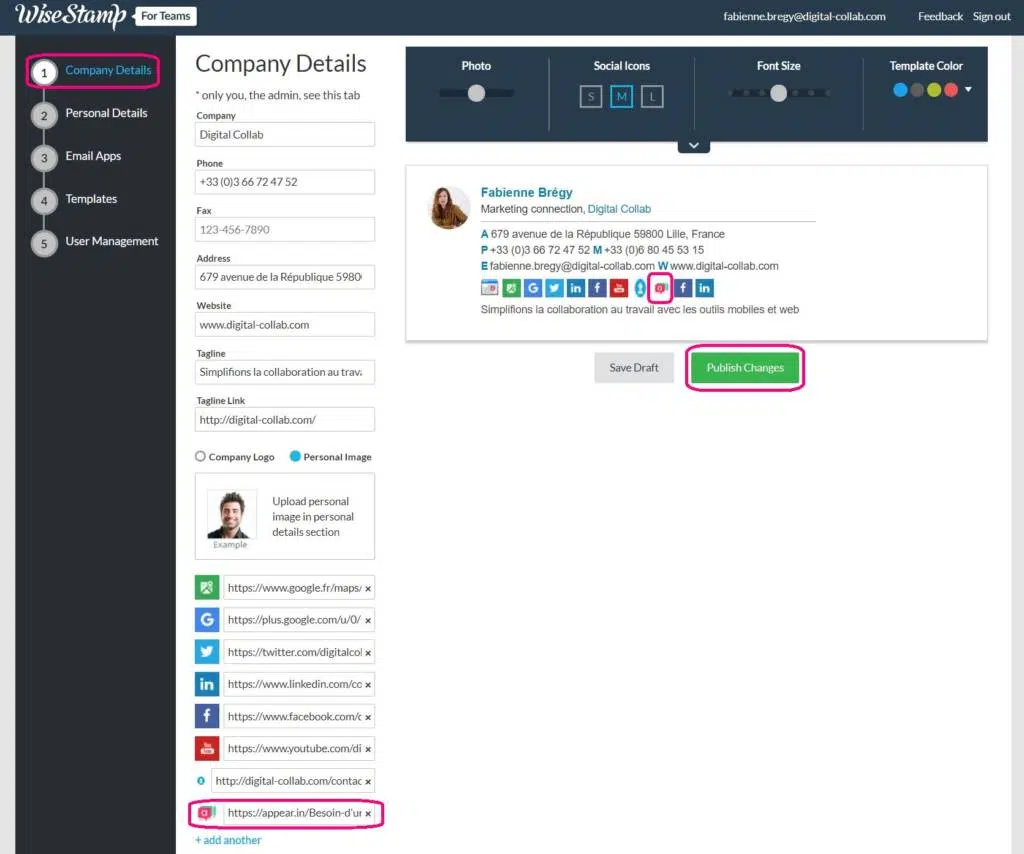The image size is (1024, 854).
Task: Open the Feedback link
Action: coord(940,16)
